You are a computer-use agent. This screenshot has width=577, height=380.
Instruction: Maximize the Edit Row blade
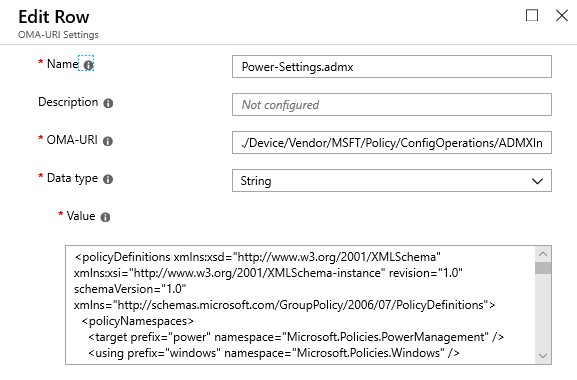[x=532, y=15]
